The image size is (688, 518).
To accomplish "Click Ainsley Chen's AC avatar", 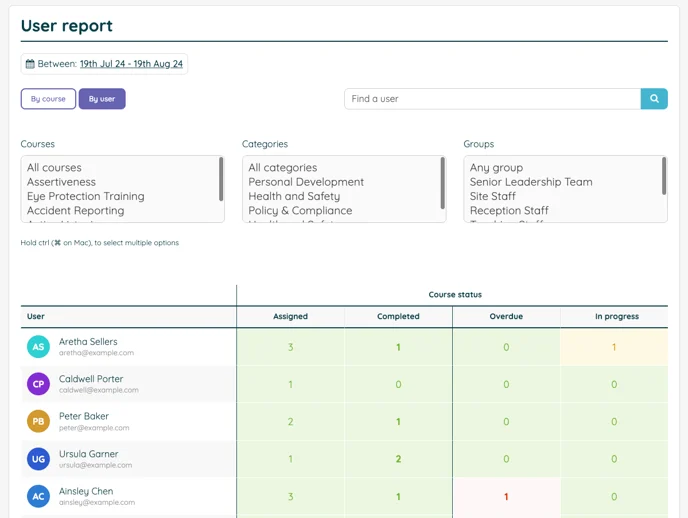I will pos(38,496).
